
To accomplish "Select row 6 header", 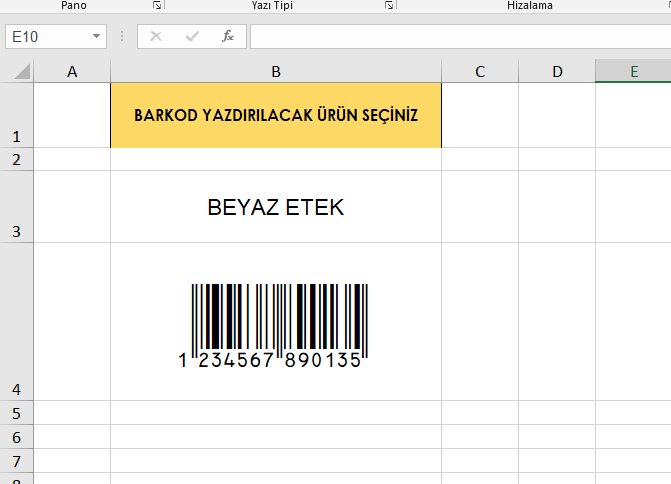I will (x=16, y=437).
